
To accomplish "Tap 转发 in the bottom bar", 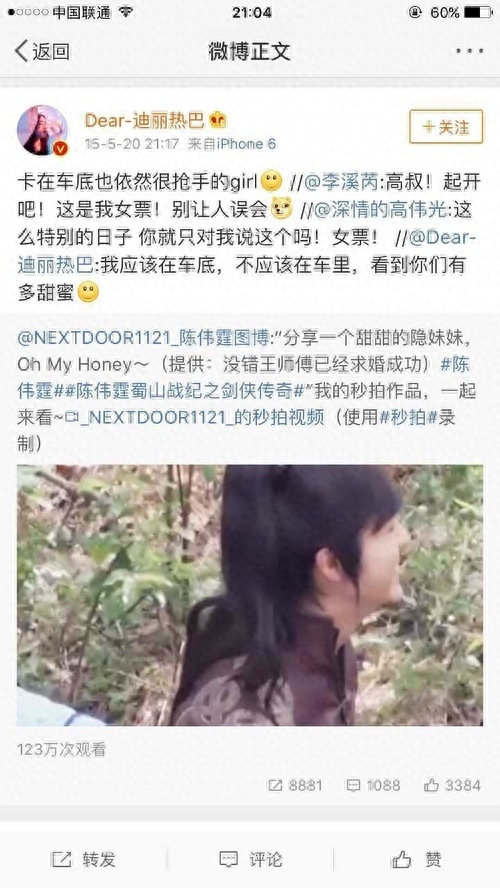I will (x=83, y=860).
